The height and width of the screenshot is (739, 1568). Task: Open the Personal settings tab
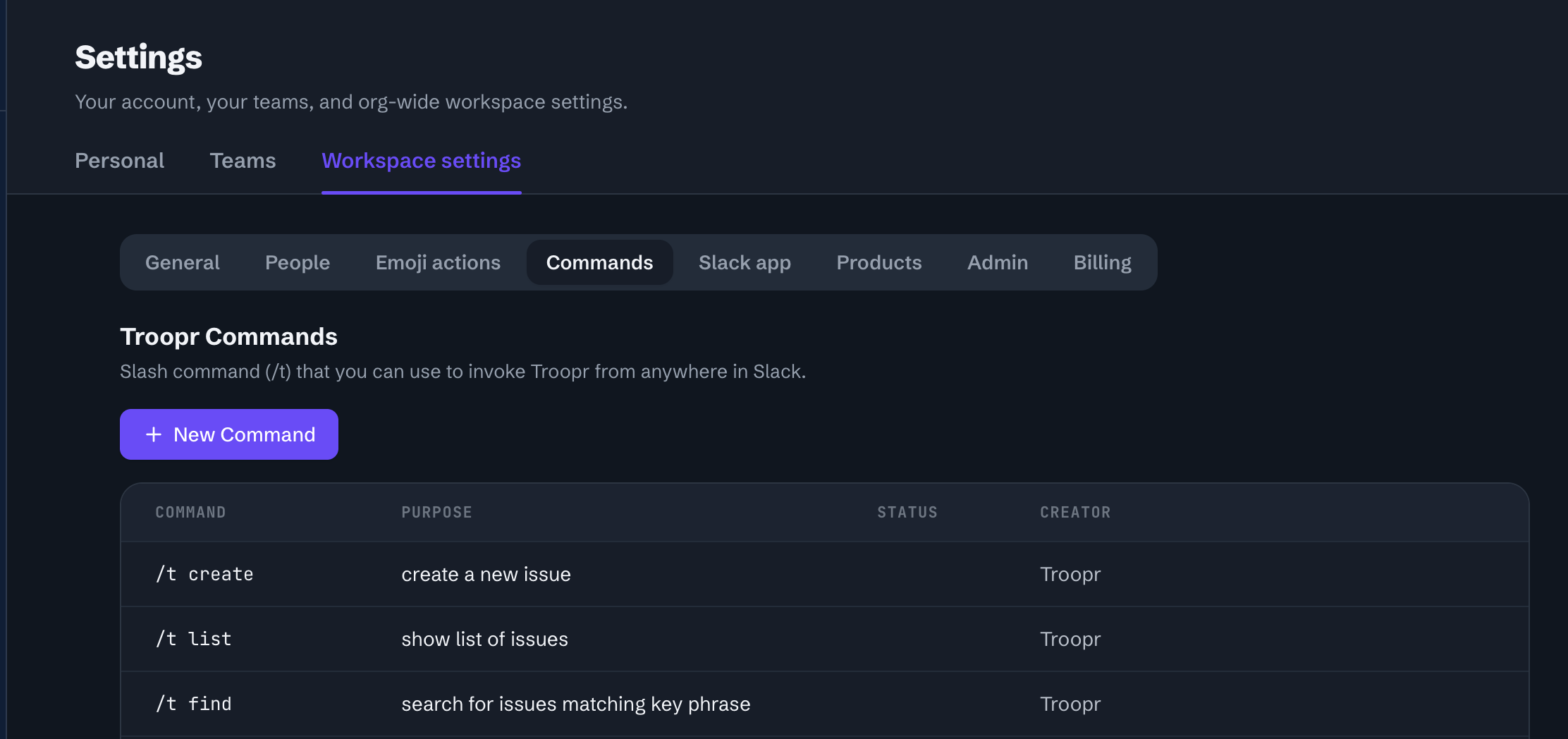click(x=120, y=161)
